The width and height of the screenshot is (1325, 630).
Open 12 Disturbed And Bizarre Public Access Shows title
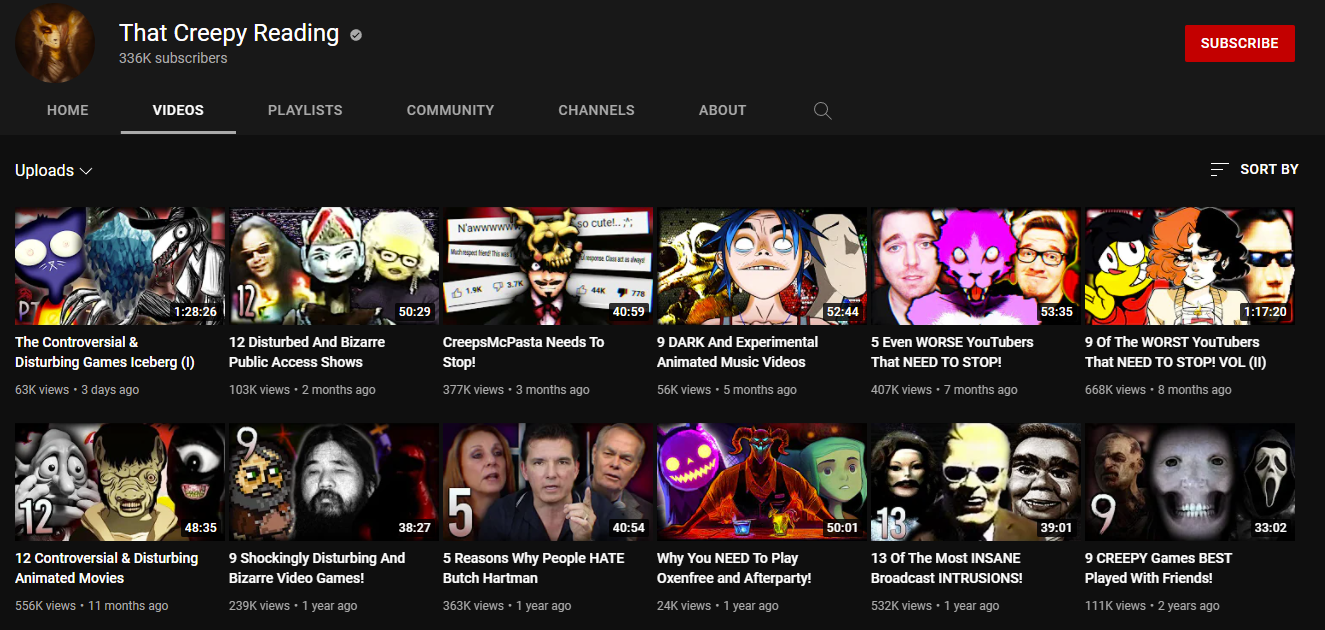click(x=307, y=352)
